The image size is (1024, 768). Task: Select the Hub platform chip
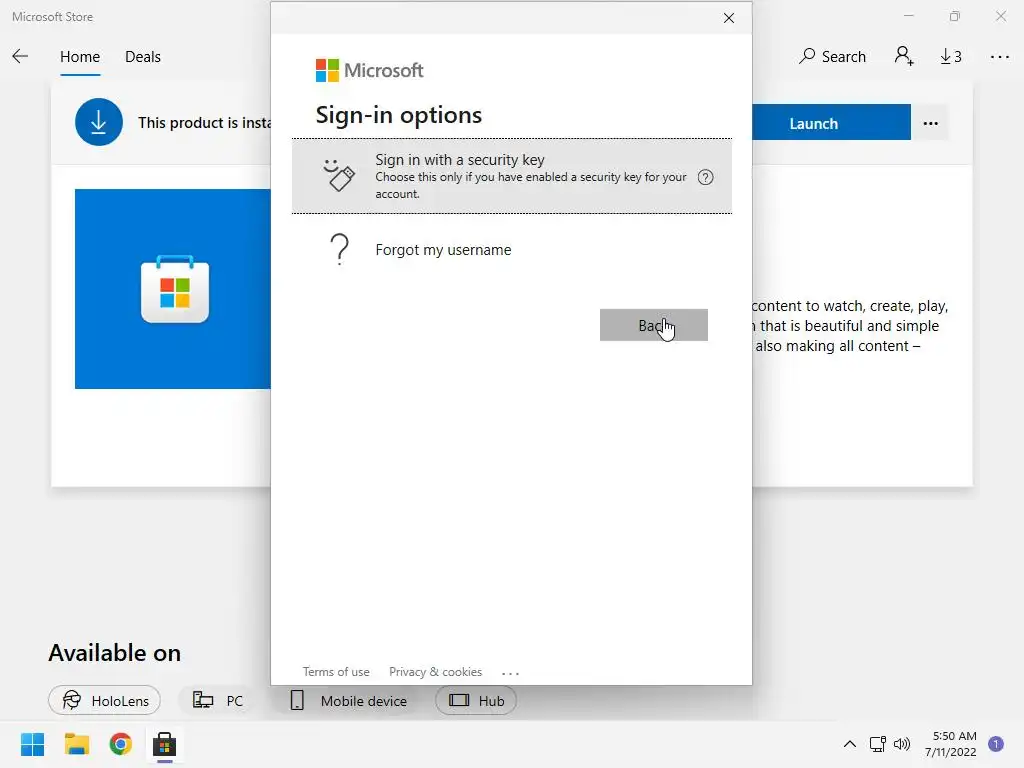[476, 701]
